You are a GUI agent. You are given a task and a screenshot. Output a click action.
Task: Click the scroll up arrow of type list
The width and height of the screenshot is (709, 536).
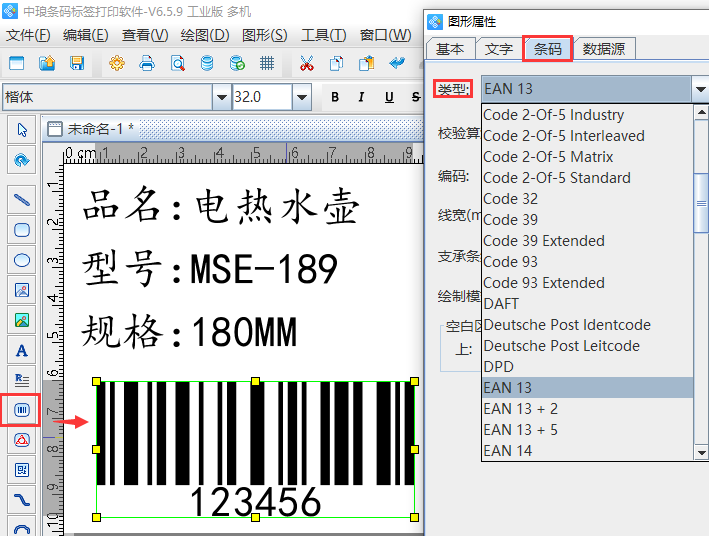pyautogui.click(x=701, y=112)
